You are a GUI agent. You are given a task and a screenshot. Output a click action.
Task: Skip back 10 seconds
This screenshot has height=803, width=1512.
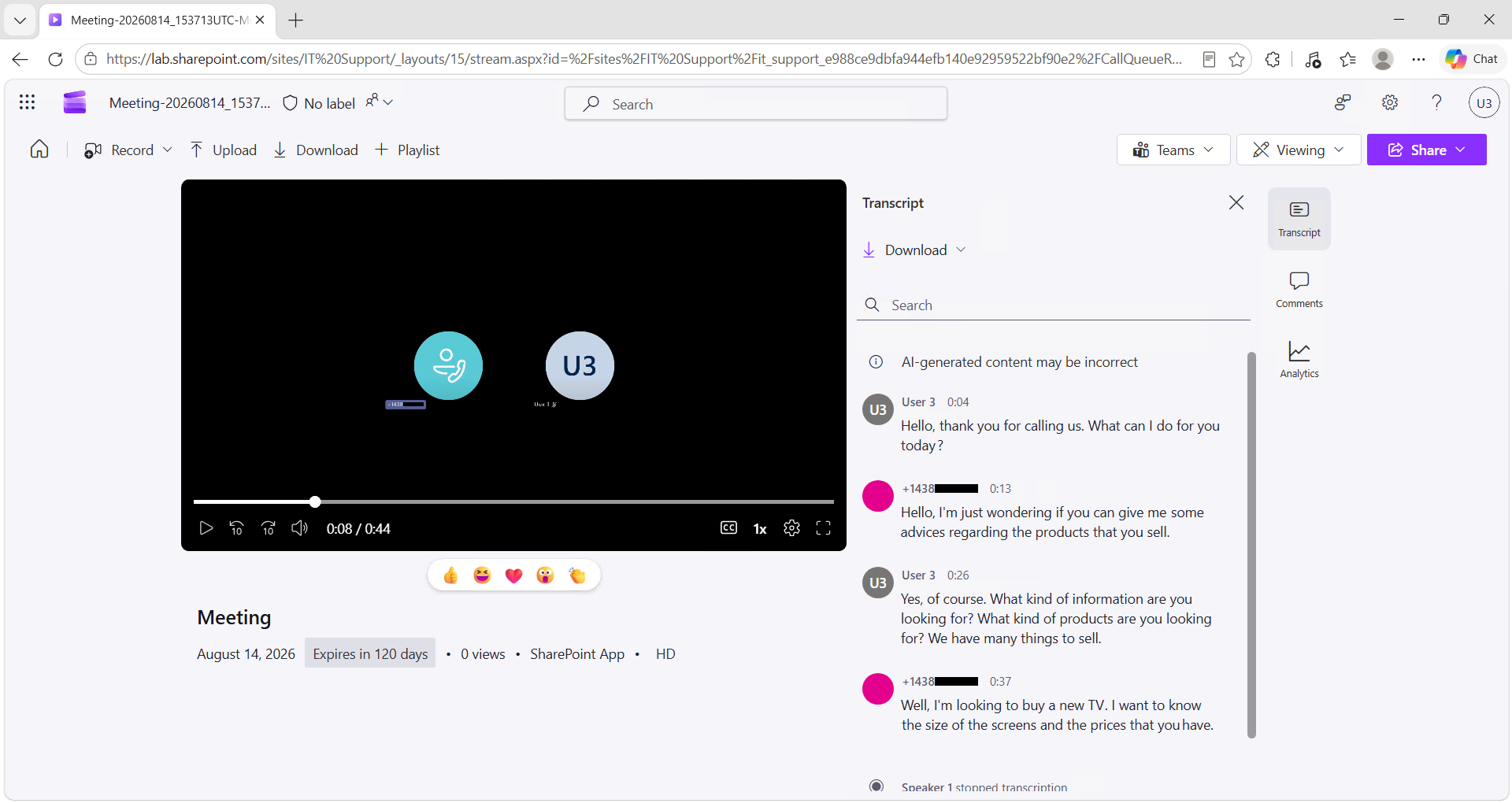tap(236, 528)
